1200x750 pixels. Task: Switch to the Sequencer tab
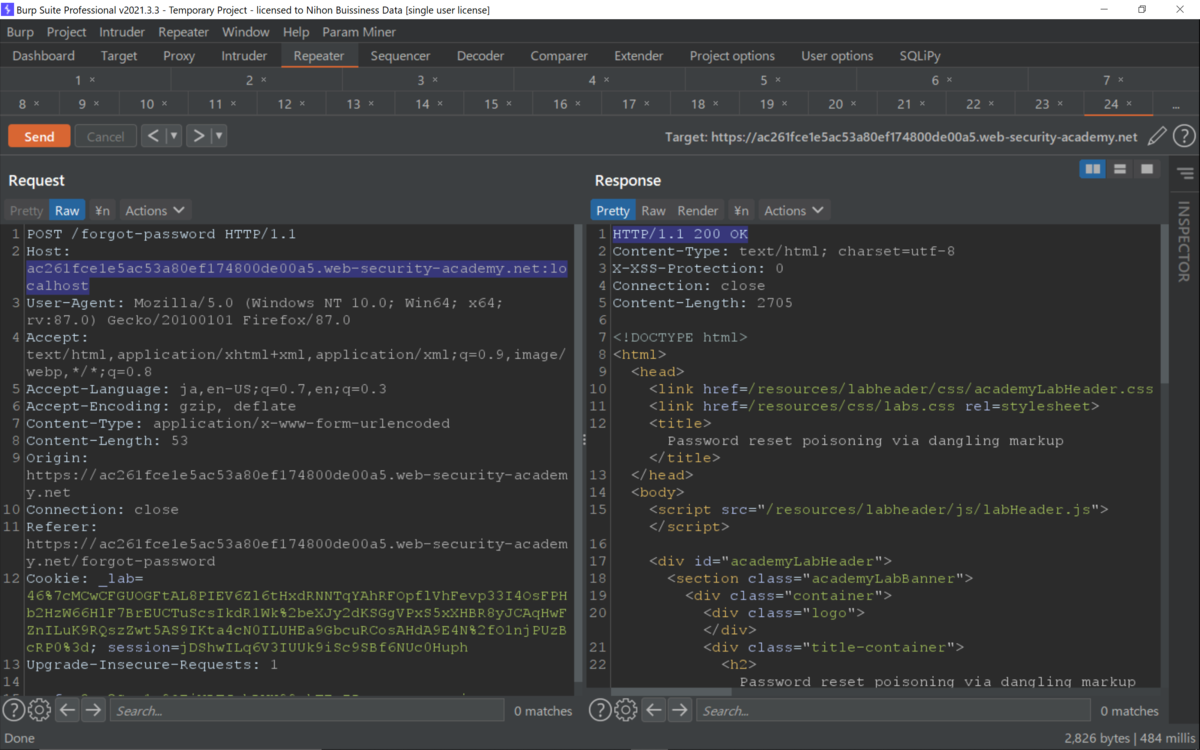[400, 56]
